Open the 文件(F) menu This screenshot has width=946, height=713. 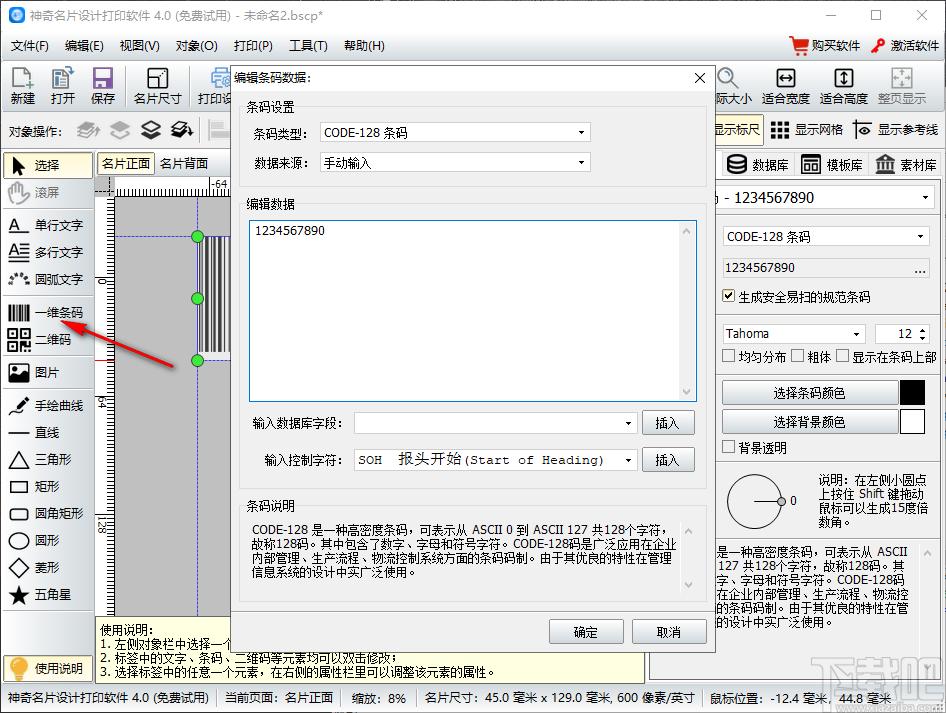pos(30,46)
